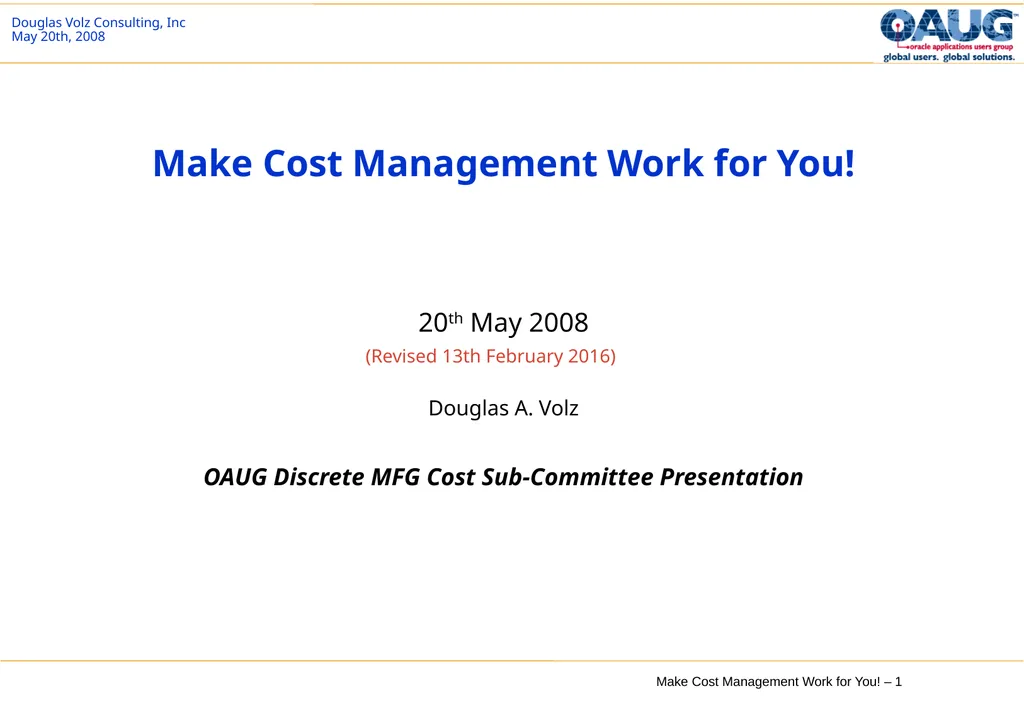Click 'OAUG Discrete MFG Cost Sub-Committee Presentation' text
The image size is (1024, 708).
pos(504,477)
